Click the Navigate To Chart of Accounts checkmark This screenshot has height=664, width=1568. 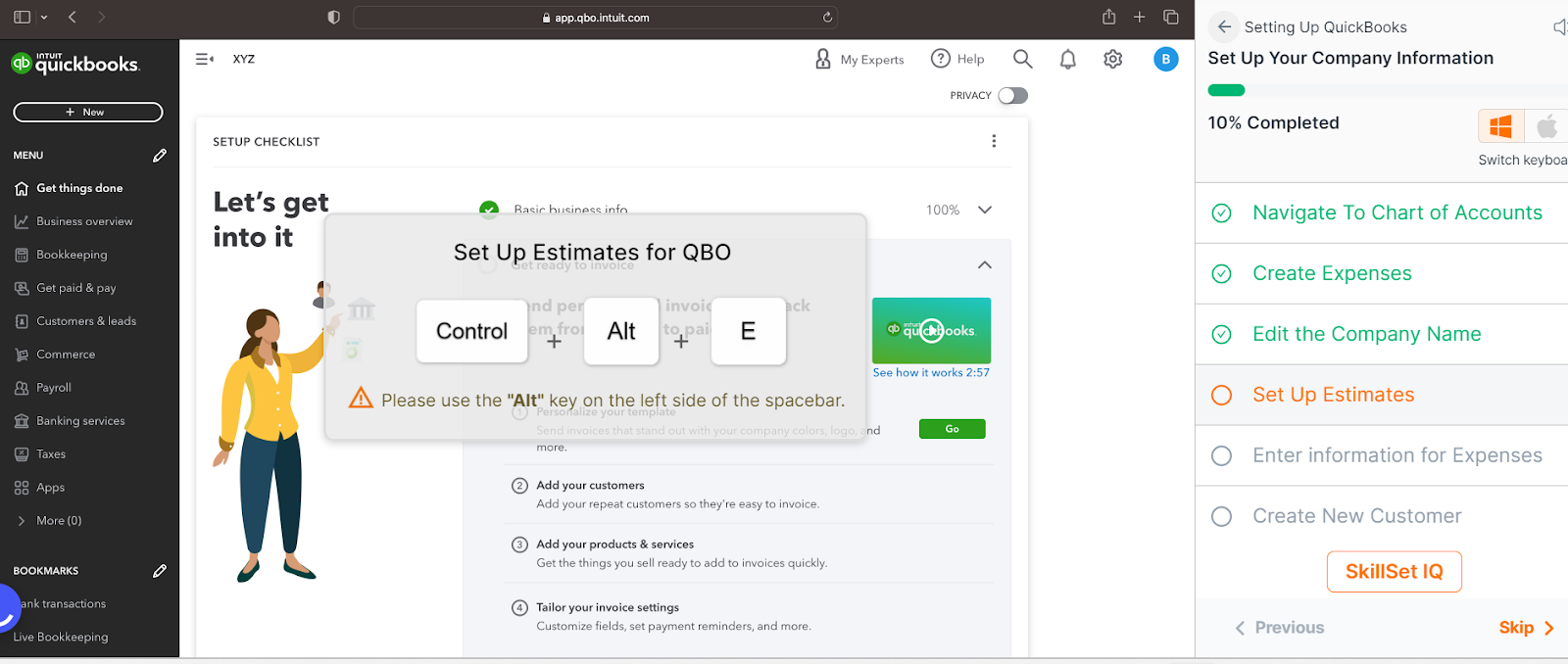[x=1221, y=213]
